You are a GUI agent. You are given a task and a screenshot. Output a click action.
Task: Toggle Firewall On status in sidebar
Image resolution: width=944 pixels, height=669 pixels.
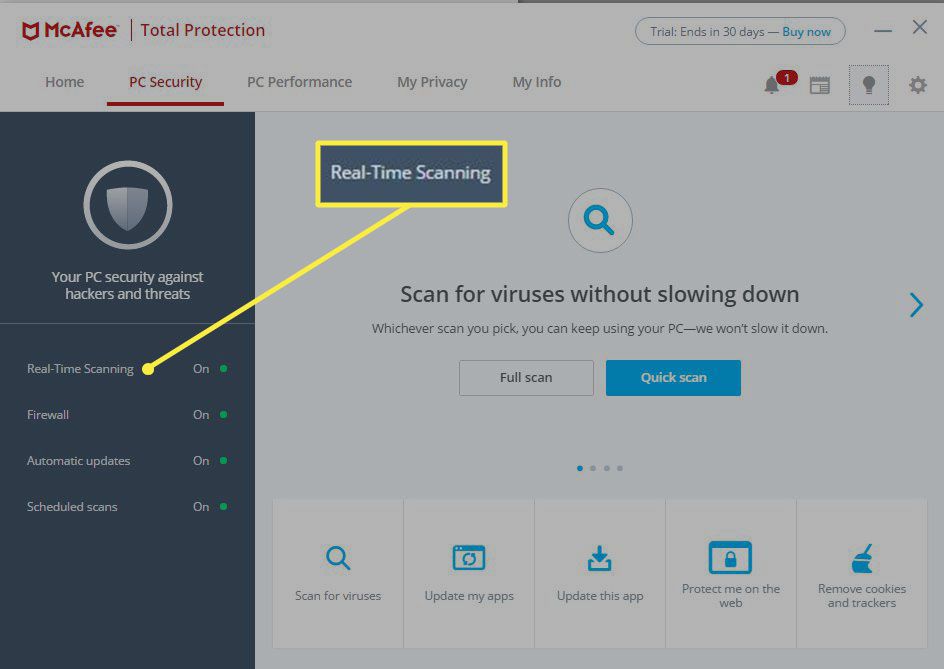click(x=202, y=415)
